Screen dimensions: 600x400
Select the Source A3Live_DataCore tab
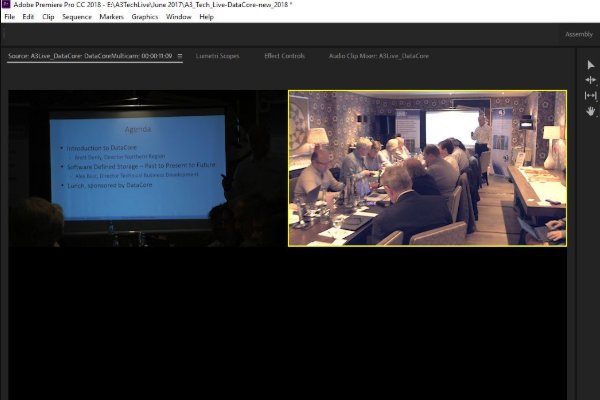(90, 56)
